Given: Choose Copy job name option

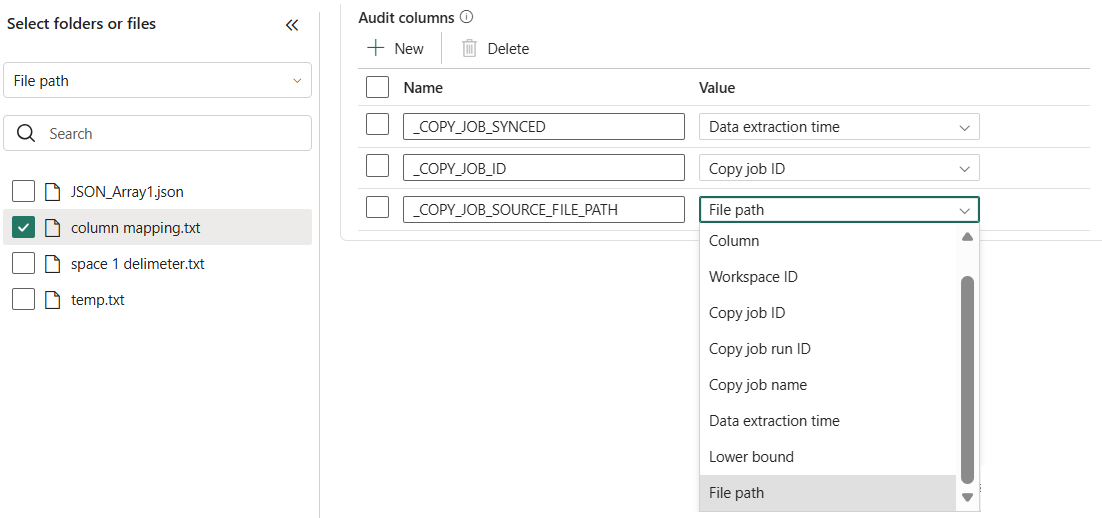Looking at the screenshot, I should click(828, 384).
